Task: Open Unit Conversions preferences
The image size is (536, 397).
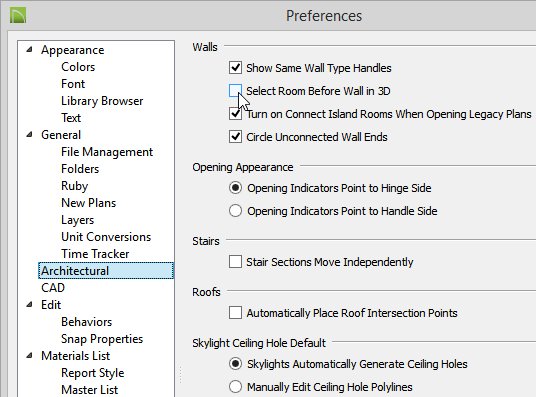Action: click(x=106, y=237)
